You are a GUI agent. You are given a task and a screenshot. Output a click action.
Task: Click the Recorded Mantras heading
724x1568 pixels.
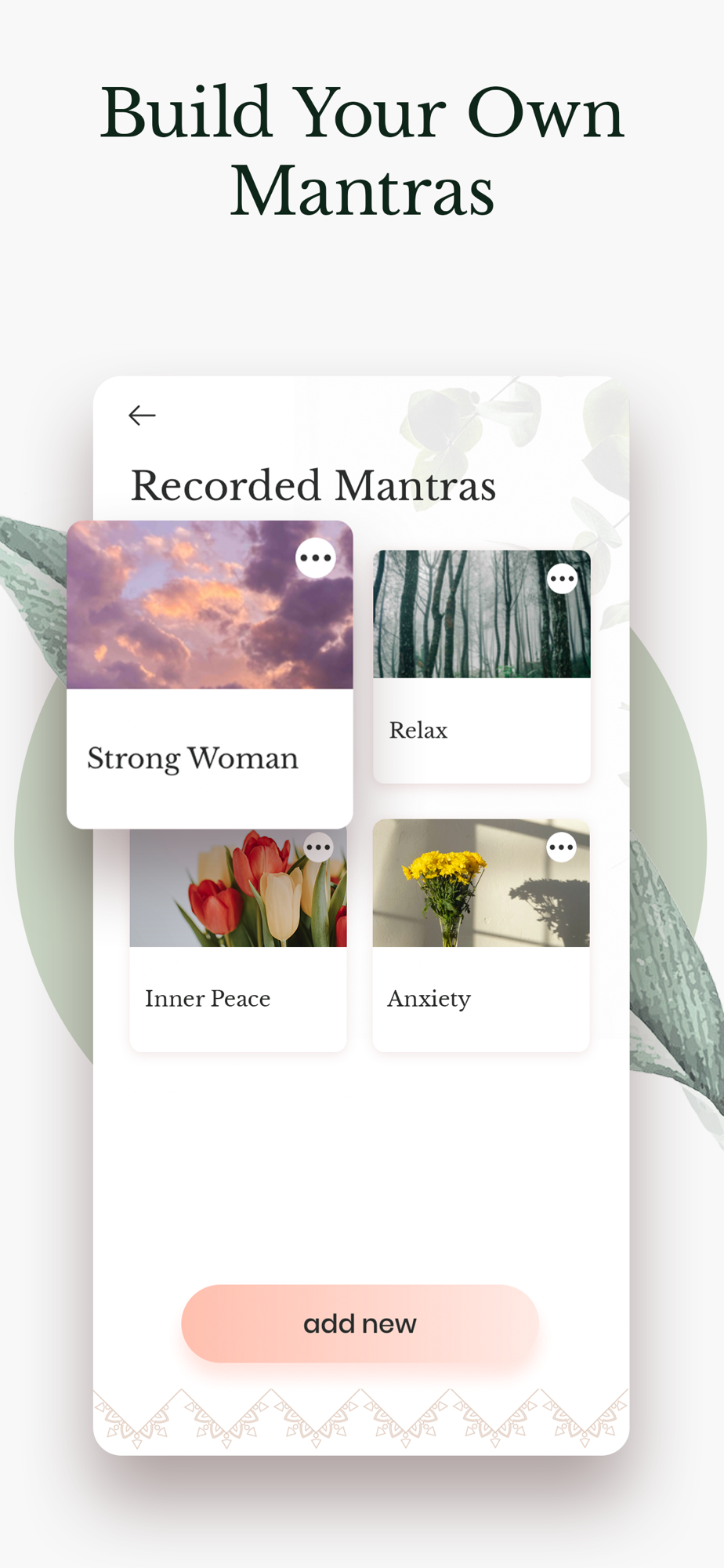tap(313, 485)
